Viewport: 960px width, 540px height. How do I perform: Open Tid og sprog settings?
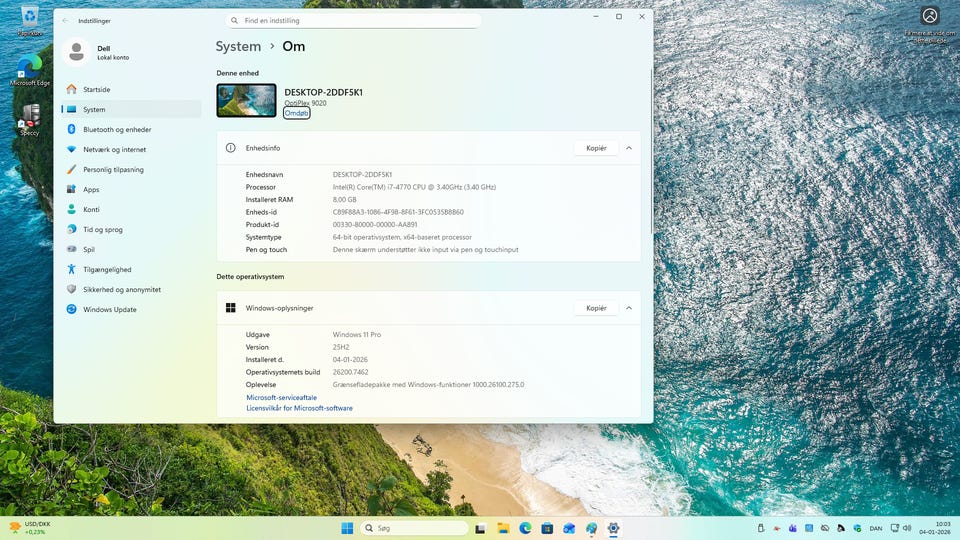click(x=102, y=230)
